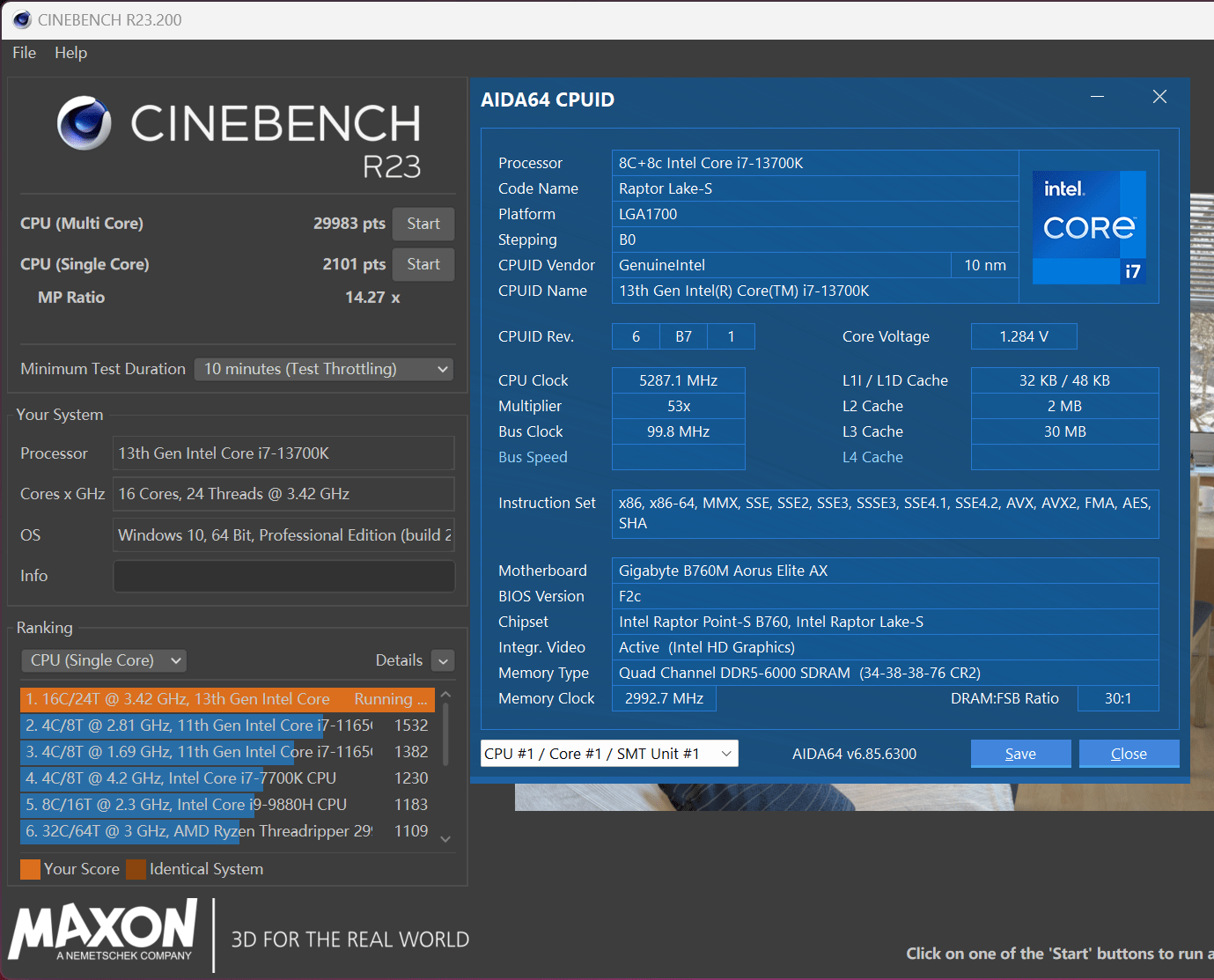This screenshot has height=980, width=1214.
Task: Click the Code Name value Raptor Lake-S
Action: pyautogui.click(x=815, y=188)
